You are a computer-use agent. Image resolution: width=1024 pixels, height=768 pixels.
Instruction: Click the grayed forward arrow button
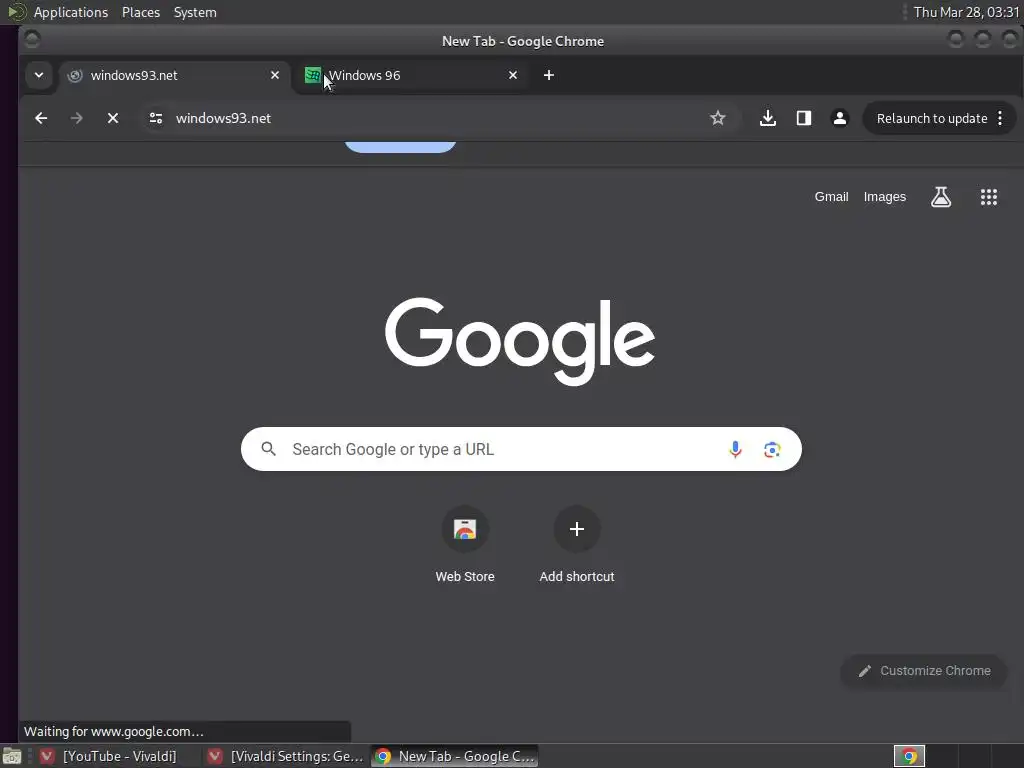pyautogui.click(x=76, y=118)
